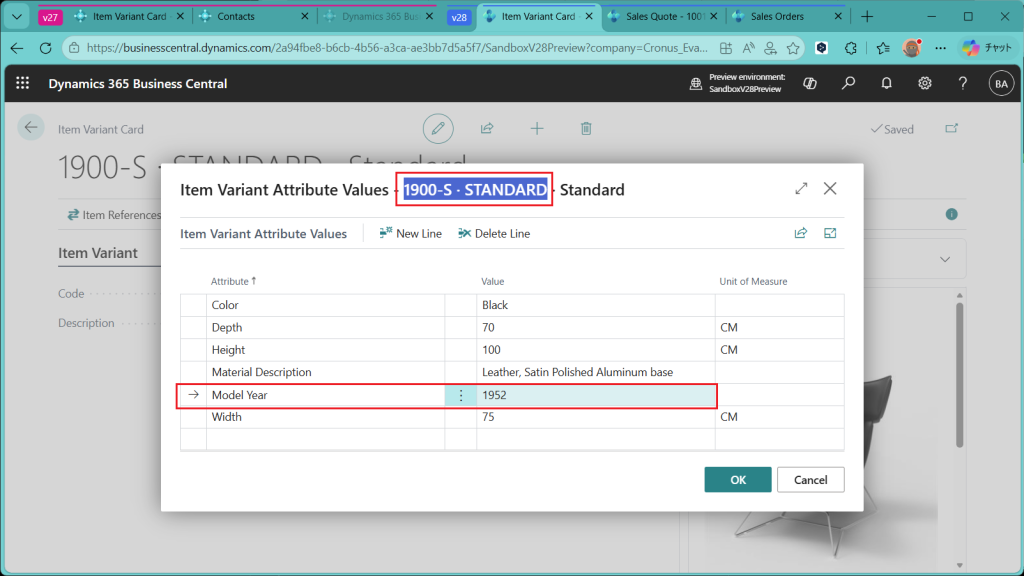The width and height of the screenshot is (1024, 576).
Task: Click the Cancel button
Action: coord(810,480)
